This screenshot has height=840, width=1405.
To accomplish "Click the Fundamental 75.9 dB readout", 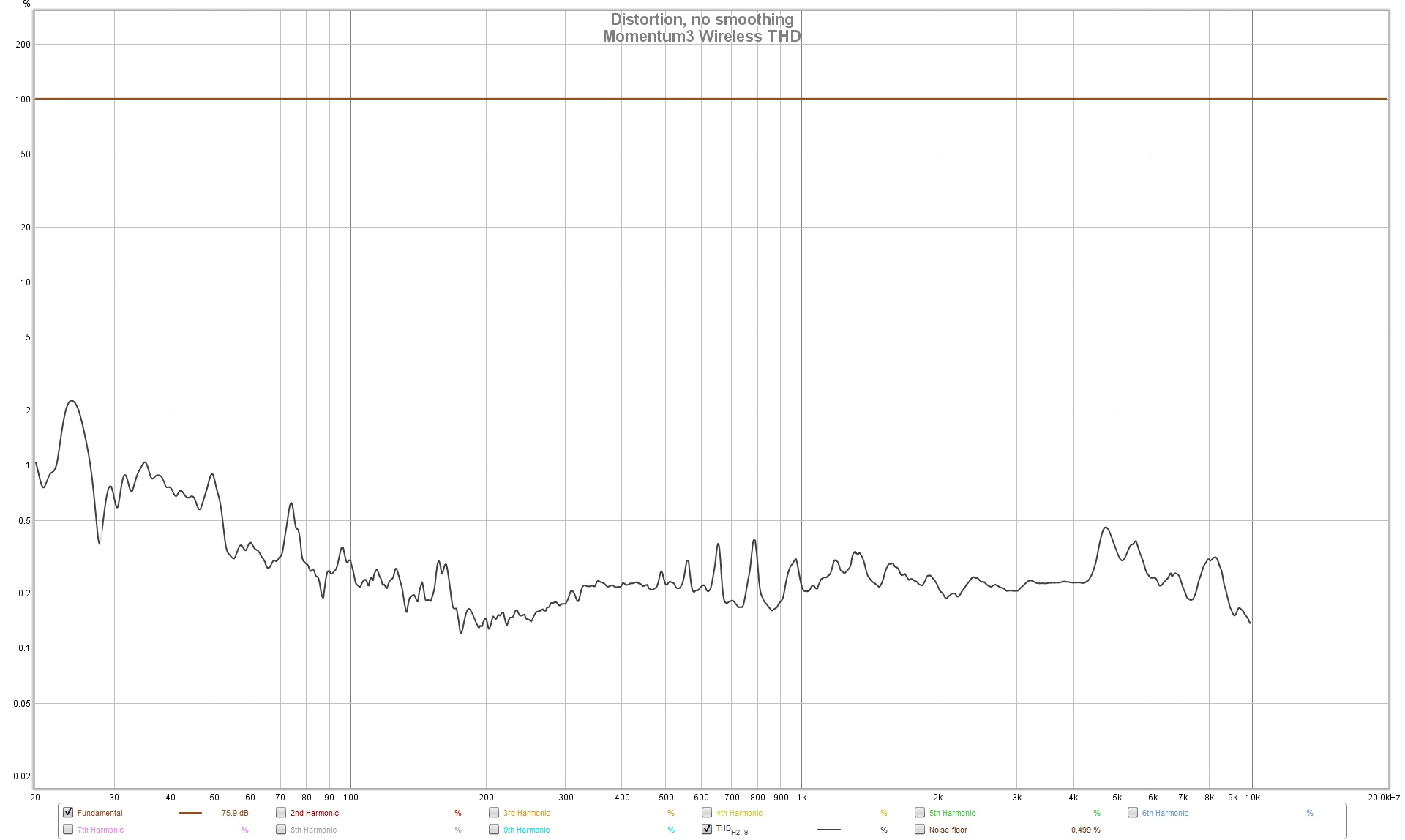I will [x=235, y=813].
